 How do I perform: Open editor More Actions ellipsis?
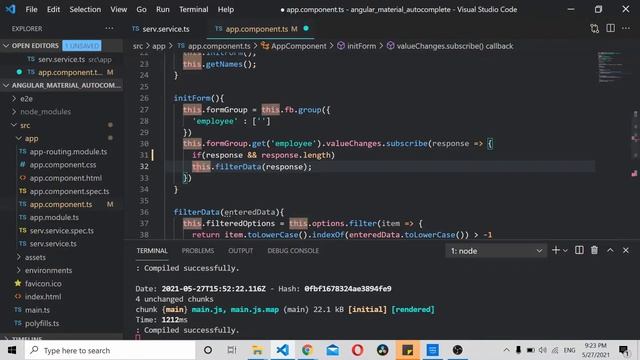(626, 28)
